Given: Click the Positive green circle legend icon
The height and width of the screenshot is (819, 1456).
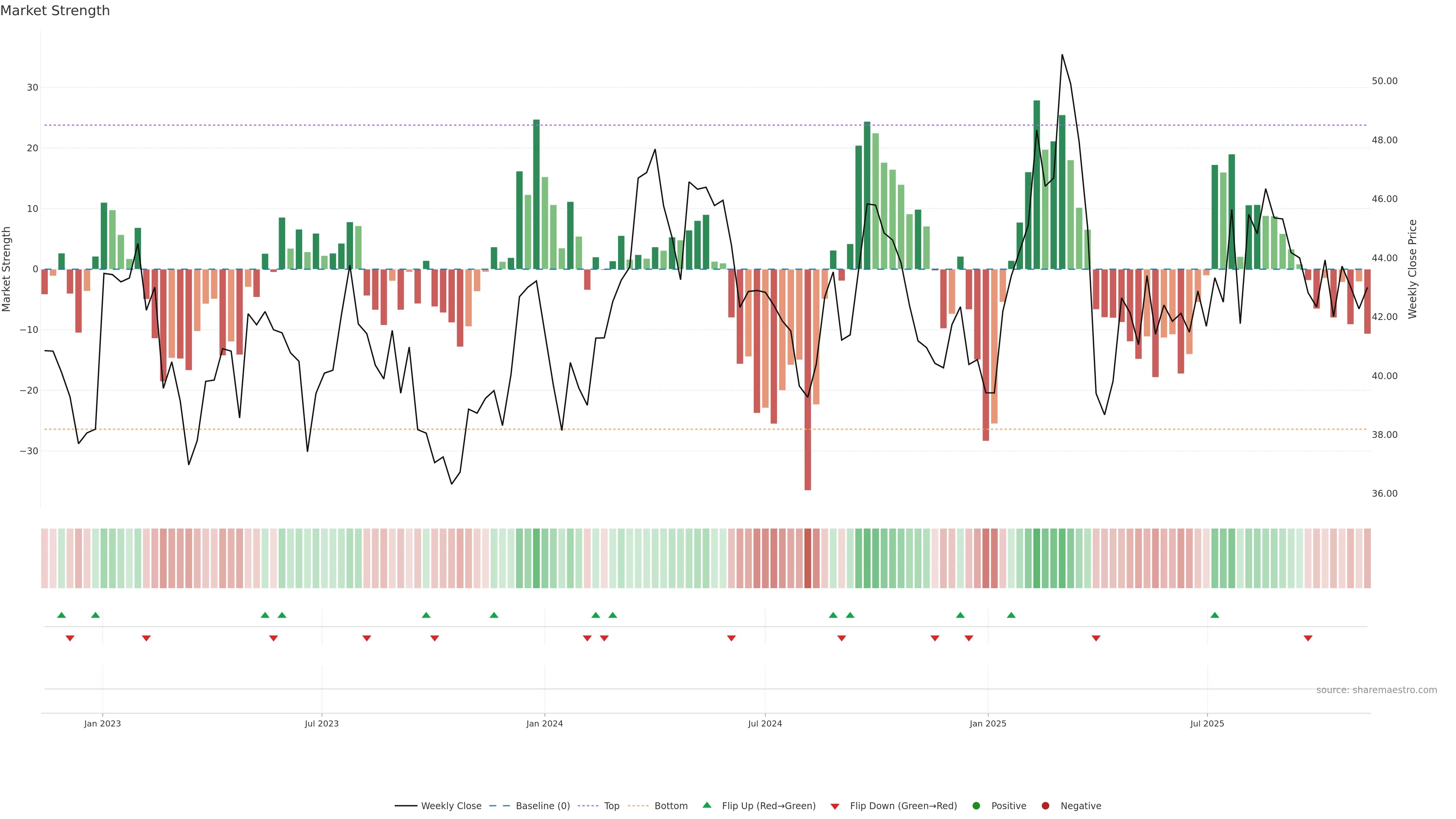Looking at the screenshot, I should coord(976,805).
